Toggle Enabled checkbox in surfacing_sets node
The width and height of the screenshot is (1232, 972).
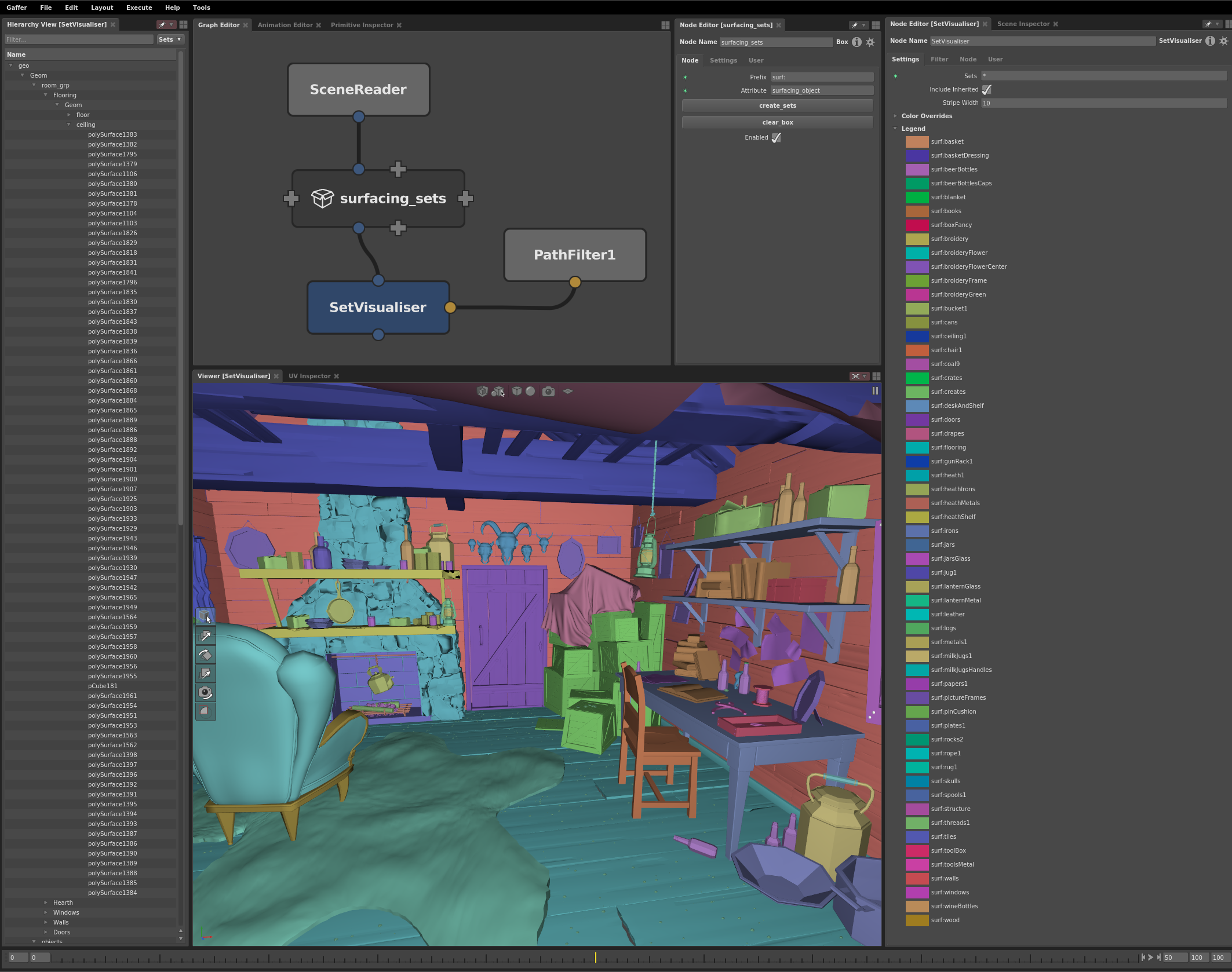pyautogui.click(x=779, y=137)
